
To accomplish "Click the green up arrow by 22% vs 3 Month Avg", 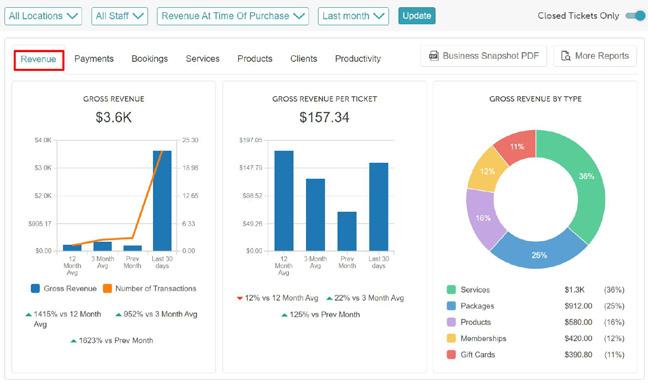I will pyautogui.click(x=329, y=298).
